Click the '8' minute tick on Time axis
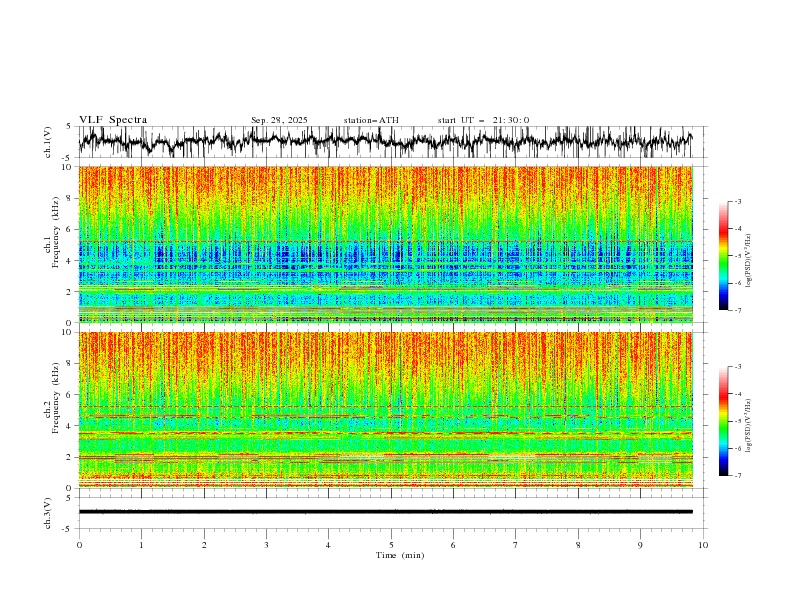The height and width of the screenshot is (612, 792). point(578,545)
